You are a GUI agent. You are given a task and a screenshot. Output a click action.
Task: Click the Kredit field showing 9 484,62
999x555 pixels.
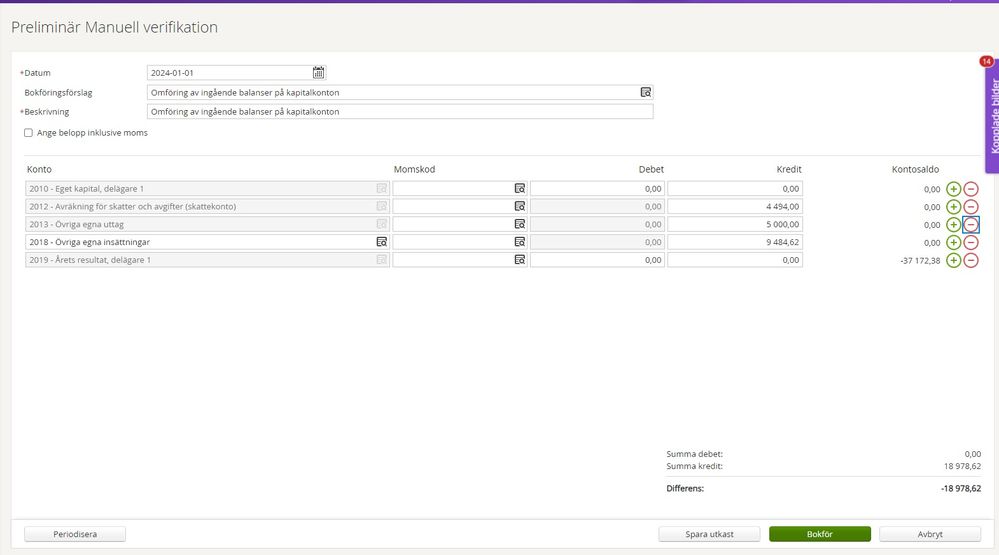pyautogui.click(x=735, y=242)
